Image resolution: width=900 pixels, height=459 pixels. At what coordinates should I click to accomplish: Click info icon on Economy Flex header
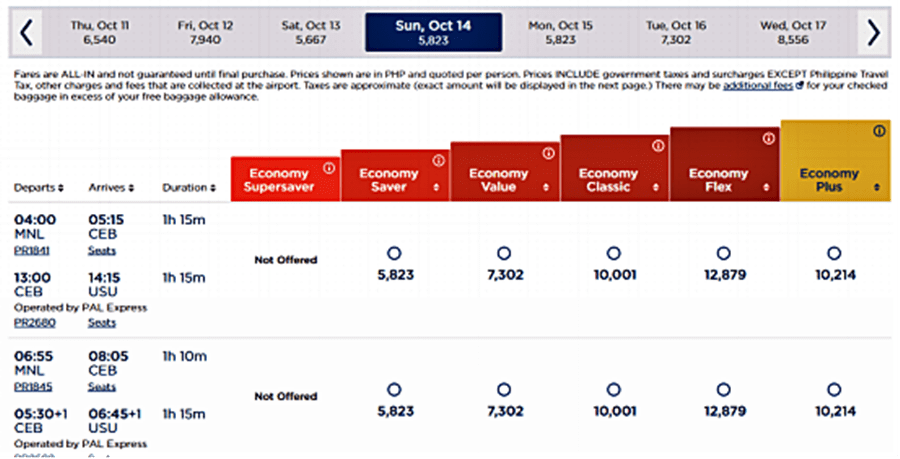(x=767, y=138)
